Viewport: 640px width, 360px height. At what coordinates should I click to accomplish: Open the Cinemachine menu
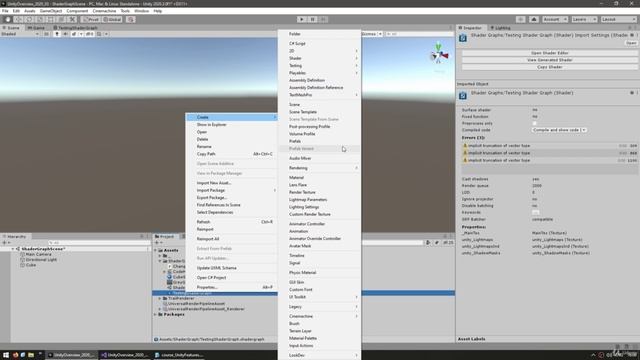(104, 11)
